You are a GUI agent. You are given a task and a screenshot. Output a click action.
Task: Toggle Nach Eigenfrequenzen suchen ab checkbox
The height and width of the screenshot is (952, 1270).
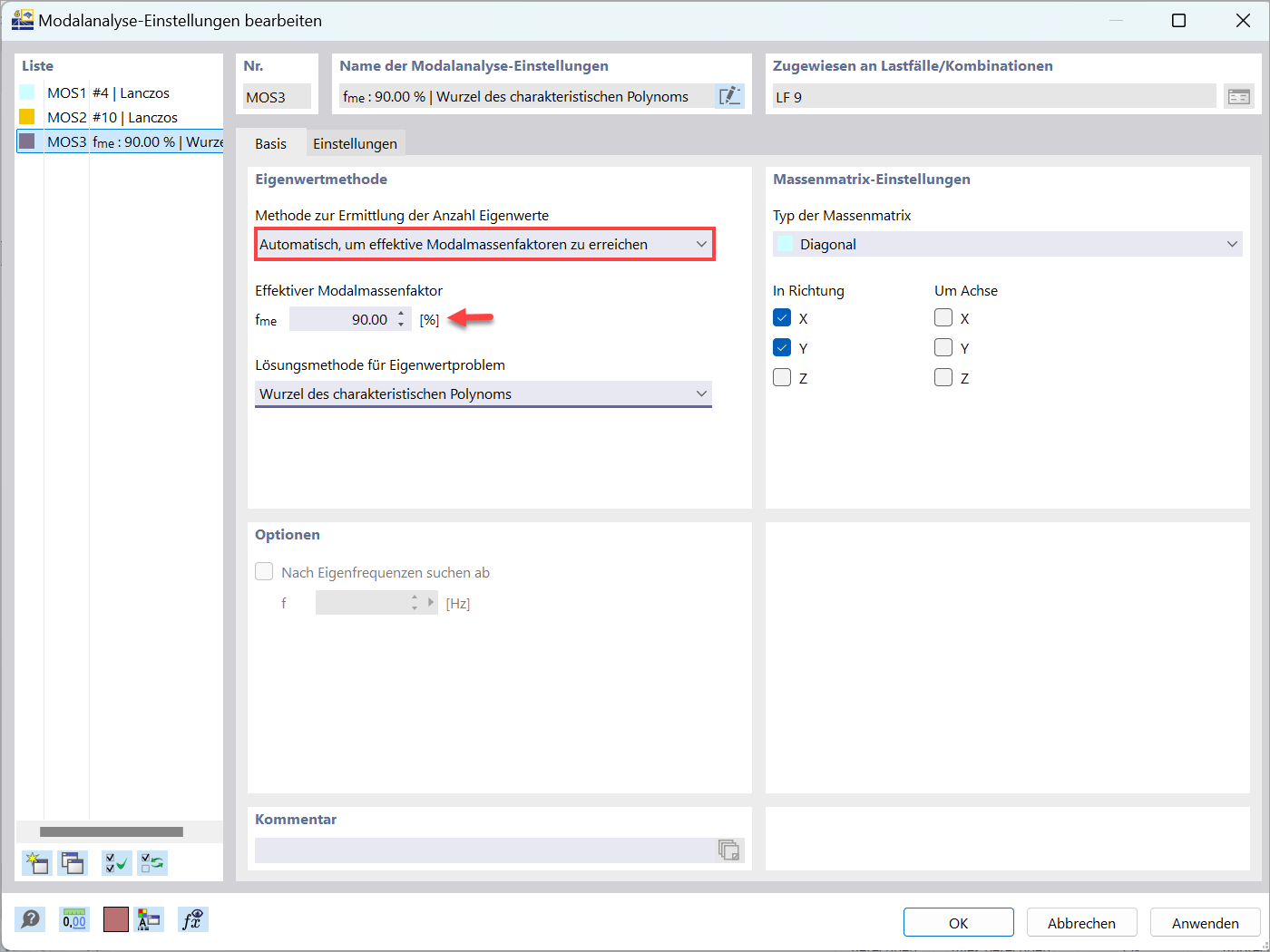(264, 572)
